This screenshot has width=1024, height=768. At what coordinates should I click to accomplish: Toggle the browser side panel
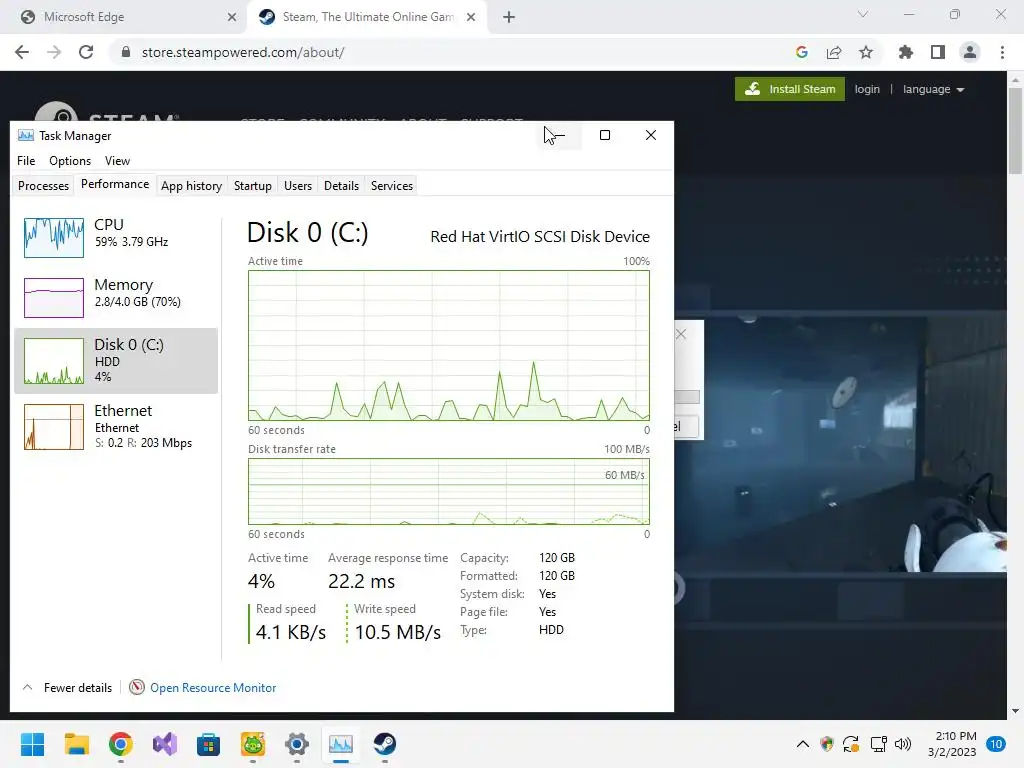pos(938,52)
